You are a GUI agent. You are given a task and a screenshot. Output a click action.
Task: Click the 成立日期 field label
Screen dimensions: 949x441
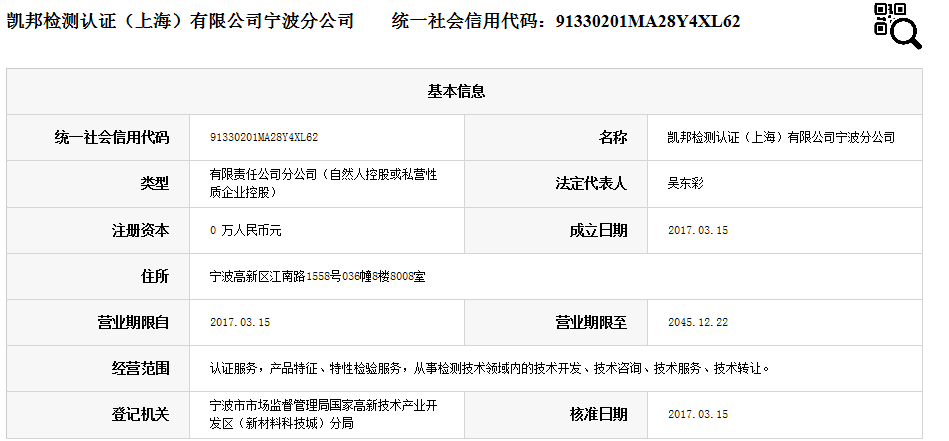(x=599, y=230)
